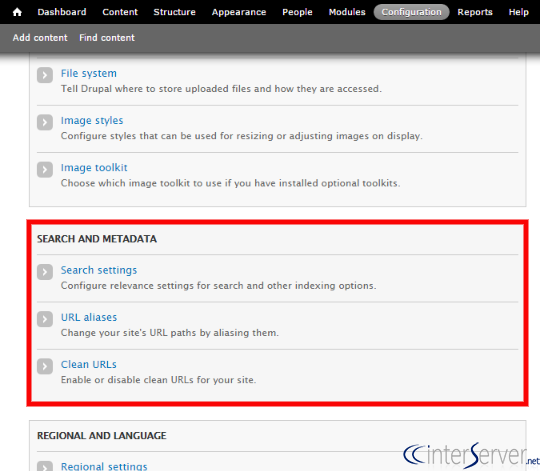The image size is (540, 471).
Task: Click the text 'Change your site's URL paths'
Action: click(x=128, y=333)
